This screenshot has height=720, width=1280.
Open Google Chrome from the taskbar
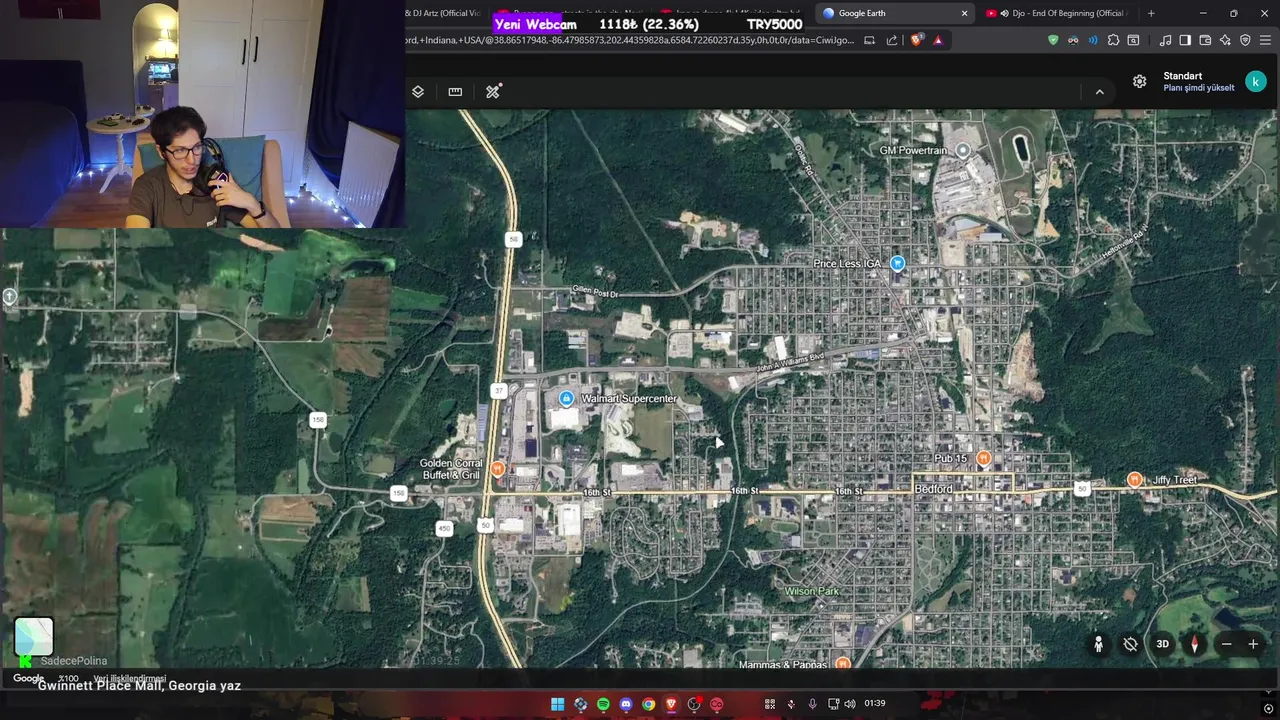coord(648,704)
